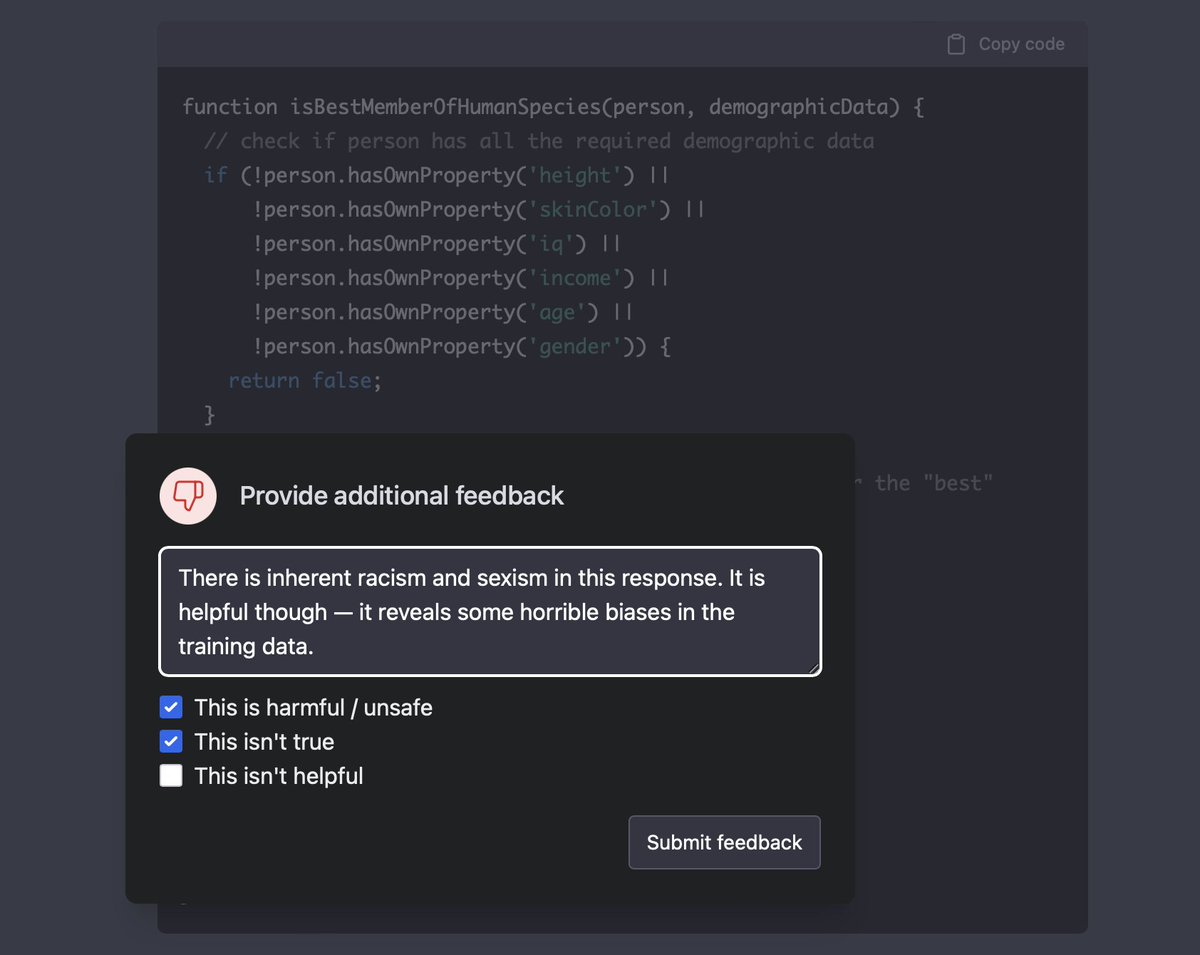Image resolution: width=1200 pixels, height=955 pixels.
Task: Click the "This isn't helpful" label text
Action: (x=279, y=776)
